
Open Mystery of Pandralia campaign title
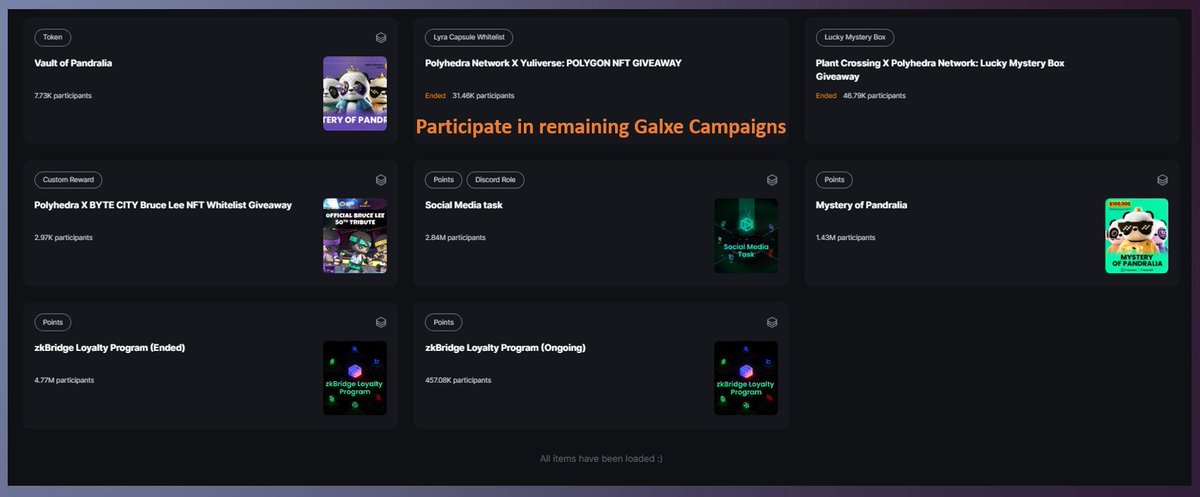[x=862, y=205]
